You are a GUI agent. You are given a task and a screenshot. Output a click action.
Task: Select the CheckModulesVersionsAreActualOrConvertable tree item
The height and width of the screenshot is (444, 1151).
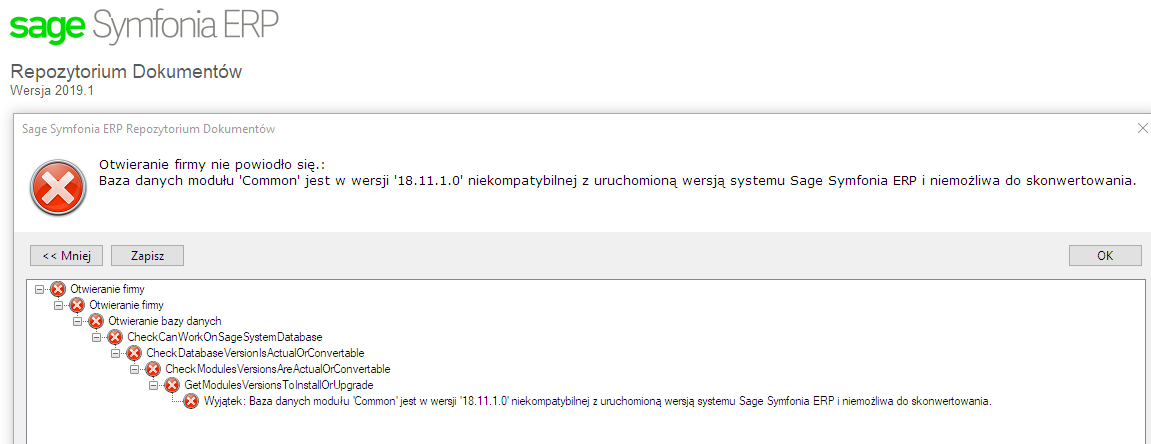coord(277,368)
